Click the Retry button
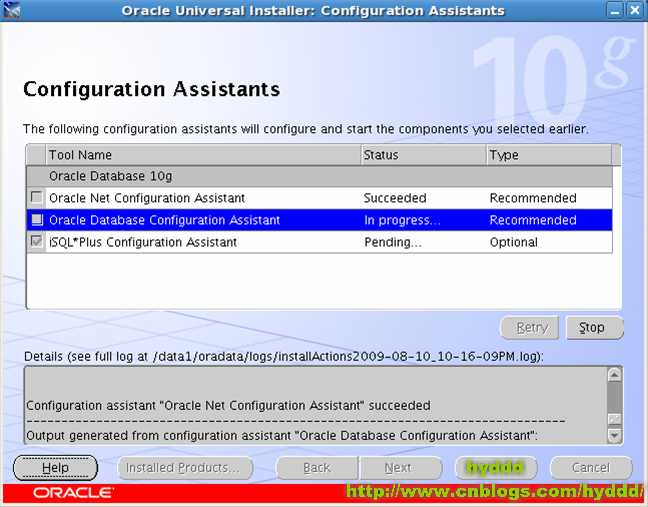648x507 pixels. [529, 328]
